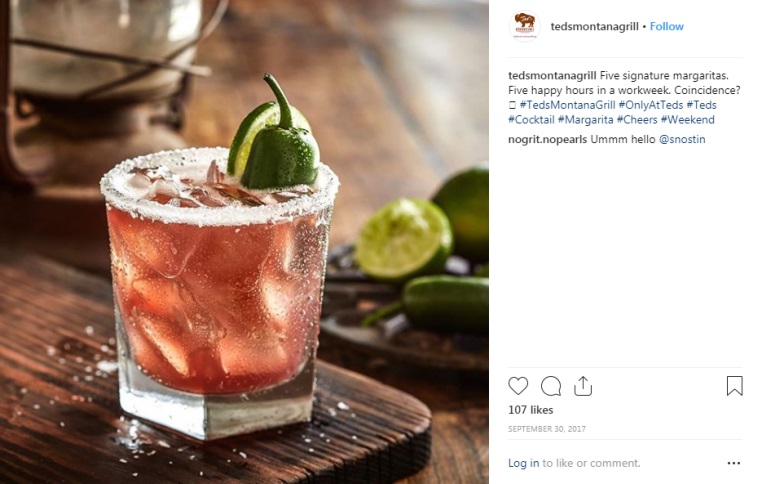Like the post with the heart icon
Viewport: 762px width, 484px height.
518,386
